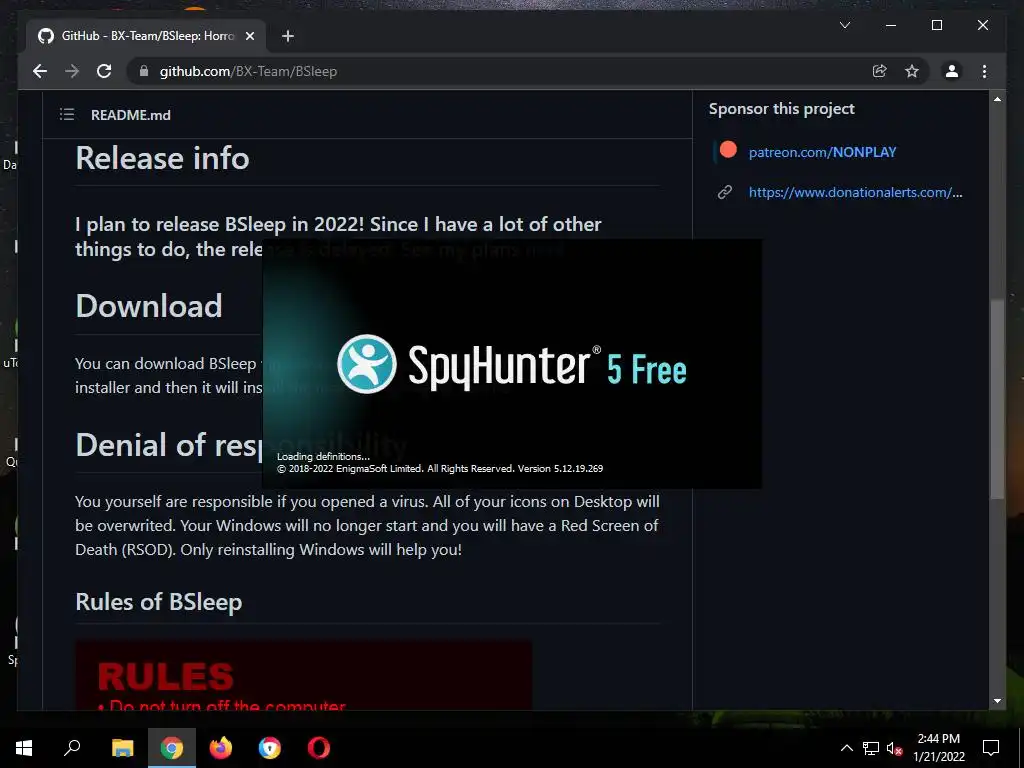The height and width of the screenshot is (768, 1024).
Task: Click the forward navigation arrow
Action: coord(72,71)
